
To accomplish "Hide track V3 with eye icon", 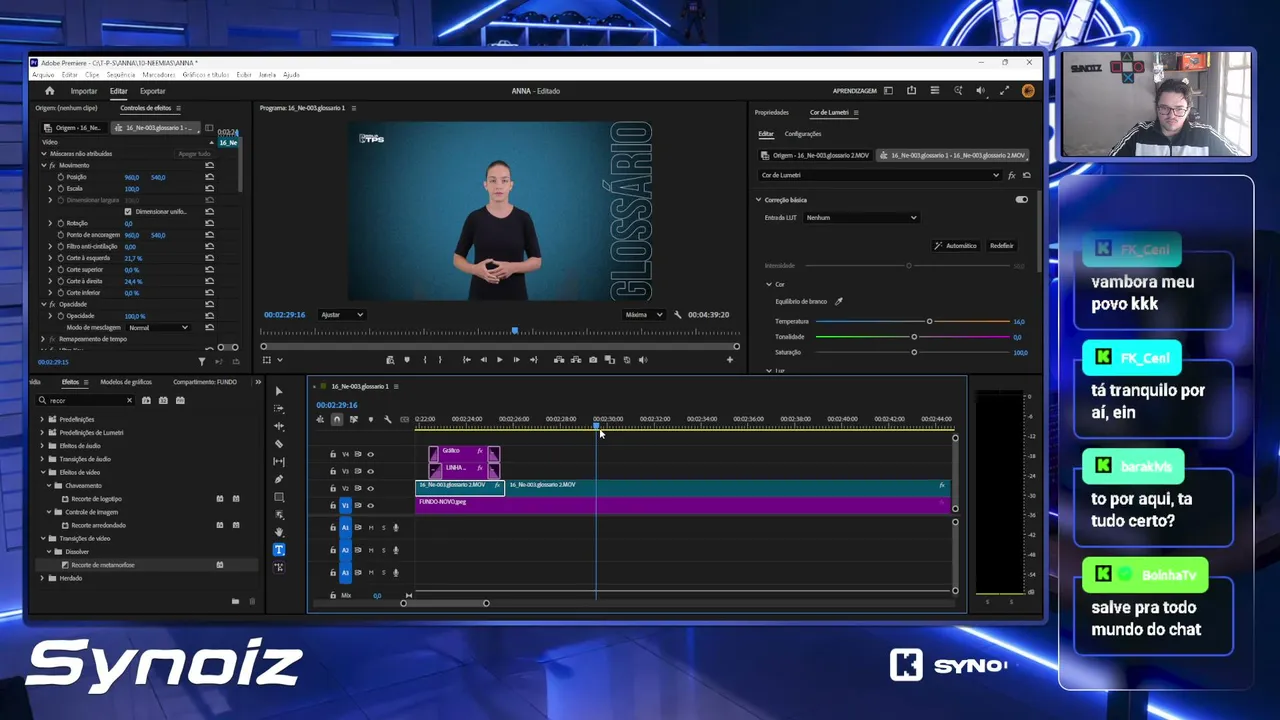I will (x=370, y=471).
